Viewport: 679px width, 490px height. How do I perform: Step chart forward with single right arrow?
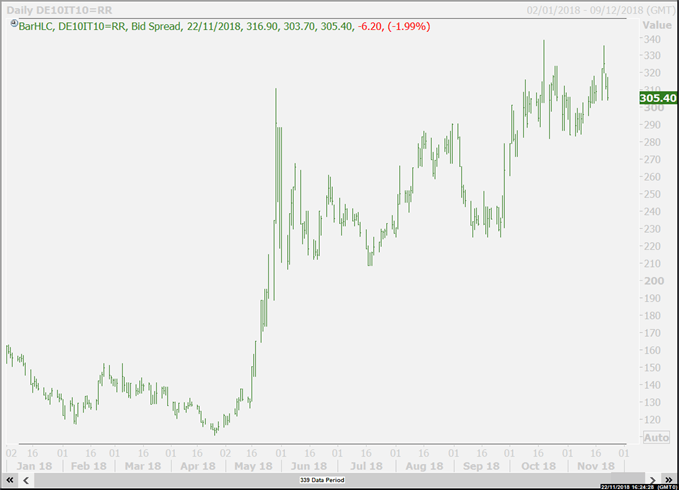[653, 480]
